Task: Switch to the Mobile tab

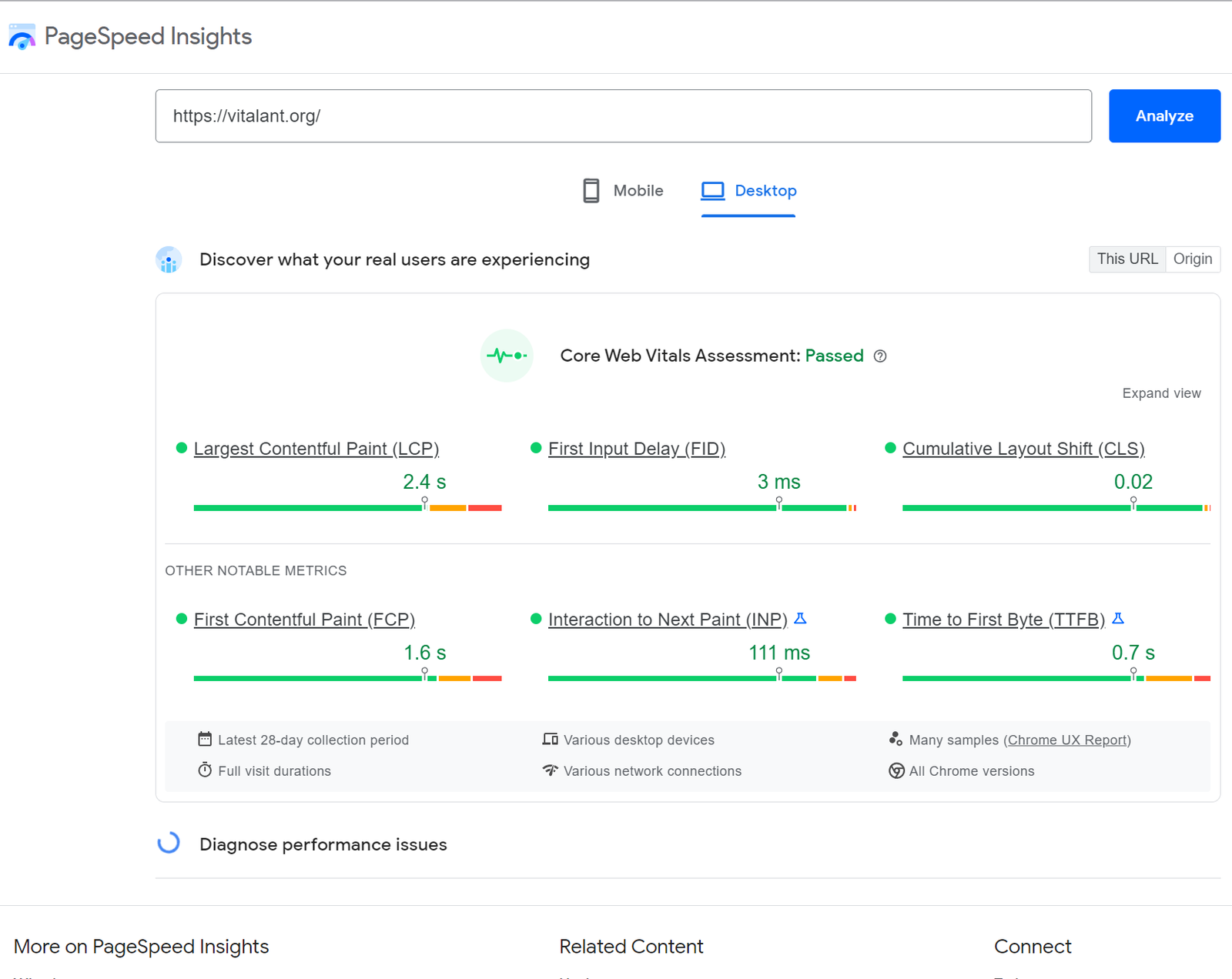Action: (x=623, y=190)
